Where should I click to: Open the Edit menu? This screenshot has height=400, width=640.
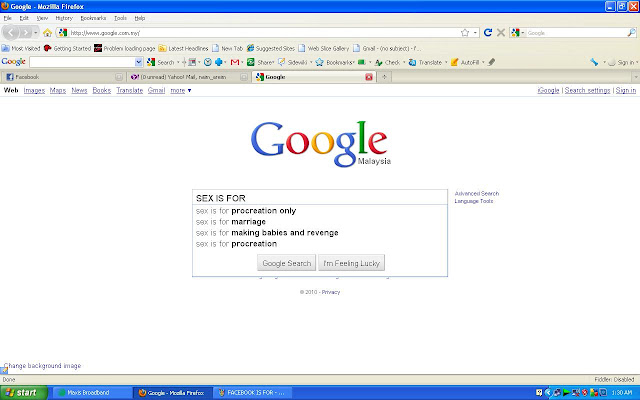coord(24,18)
